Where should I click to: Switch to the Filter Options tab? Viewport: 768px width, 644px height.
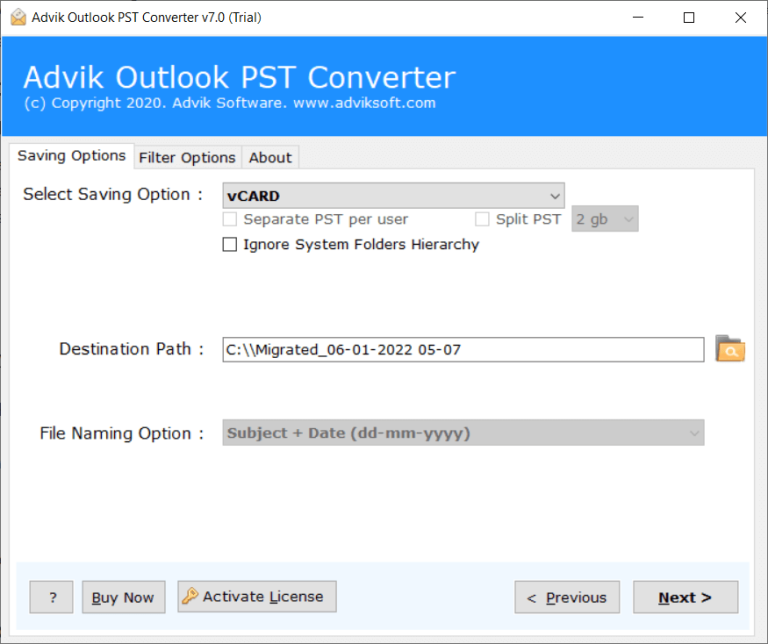[x=187, y=157]
